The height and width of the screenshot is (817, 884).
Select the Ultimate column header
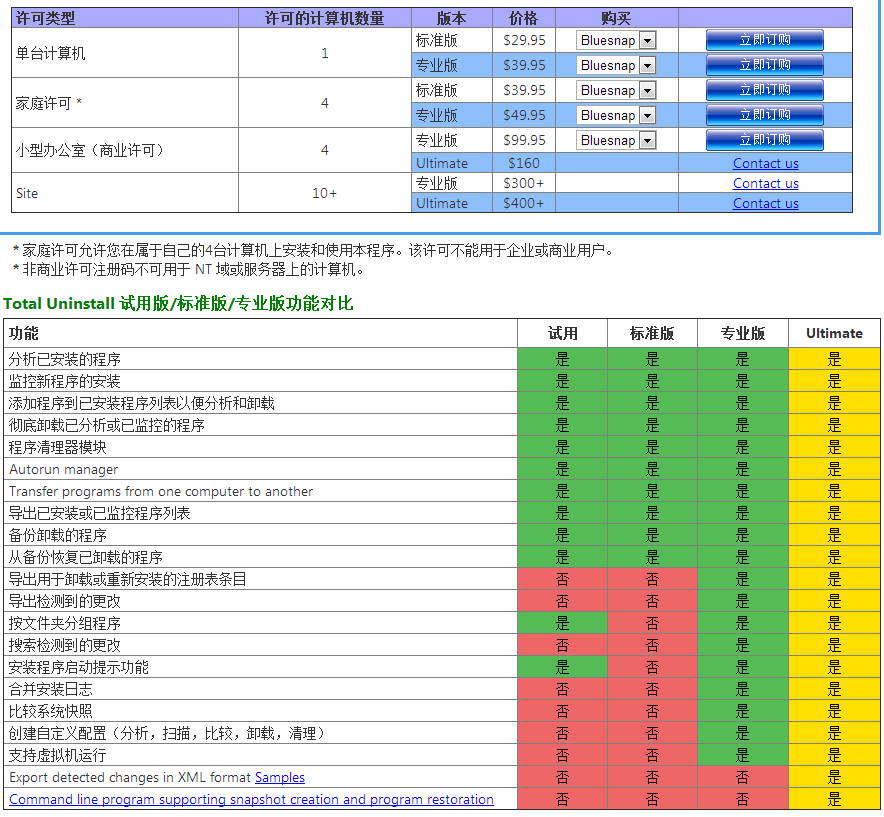[x=832, y=333]
